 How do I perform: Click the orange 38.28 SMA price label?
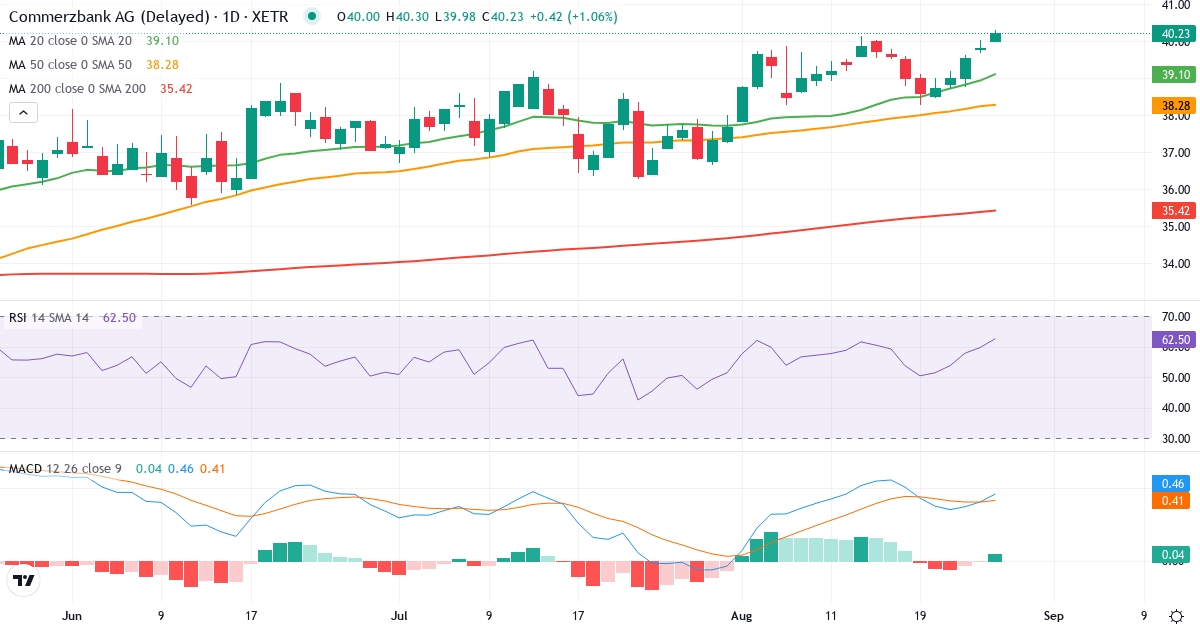click(1175, 105)
